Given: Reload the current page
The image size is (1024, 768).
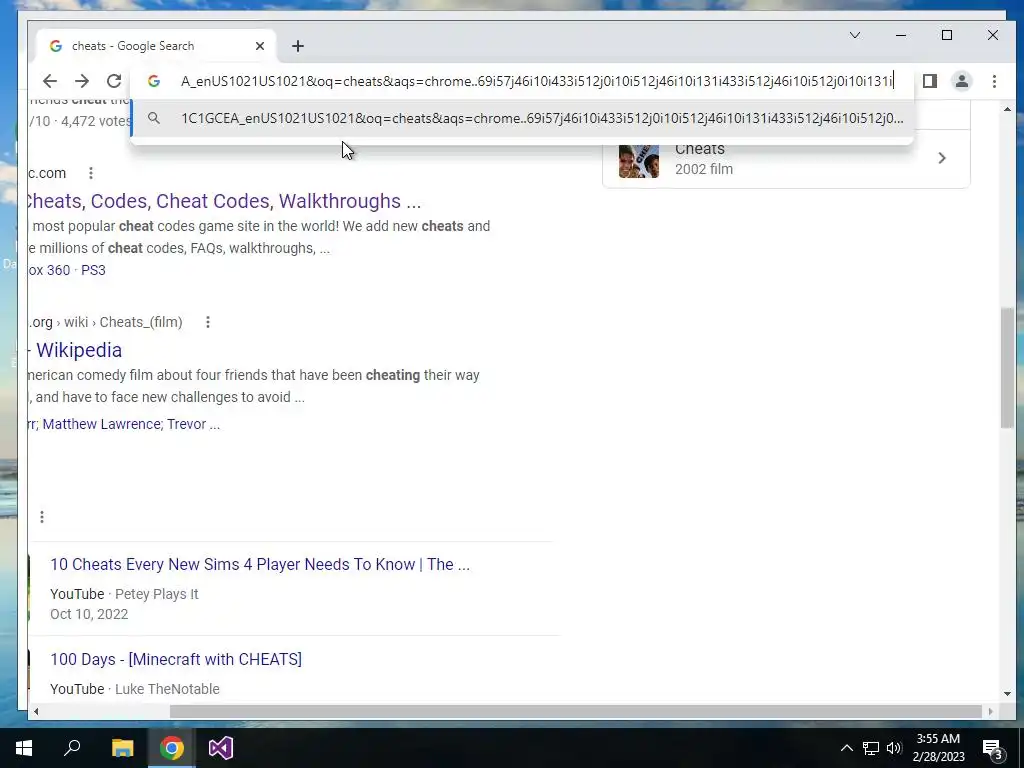Looking at the screenshot, I should (114, 81).
